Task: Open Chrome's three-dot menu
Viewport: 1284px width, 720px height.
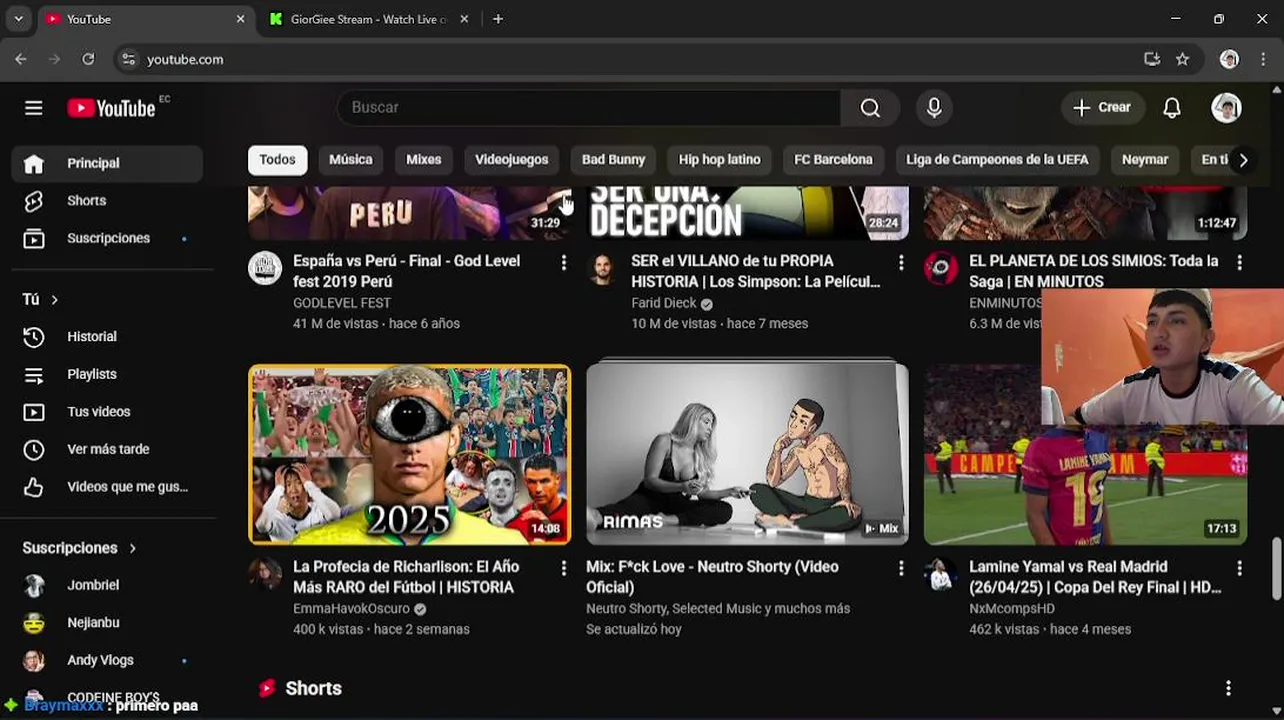Action: pyautogui.click(x=1263, y=59)
